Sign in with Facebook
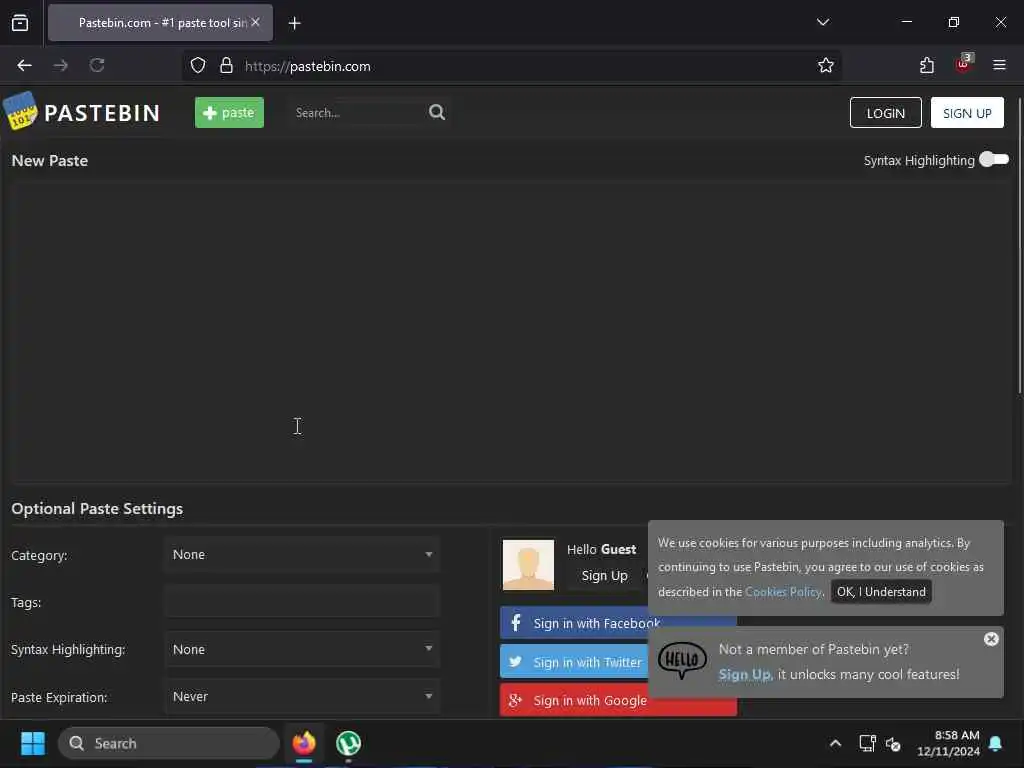The height and width of the screenshot is (768, 1024). (x=574, y=623)
